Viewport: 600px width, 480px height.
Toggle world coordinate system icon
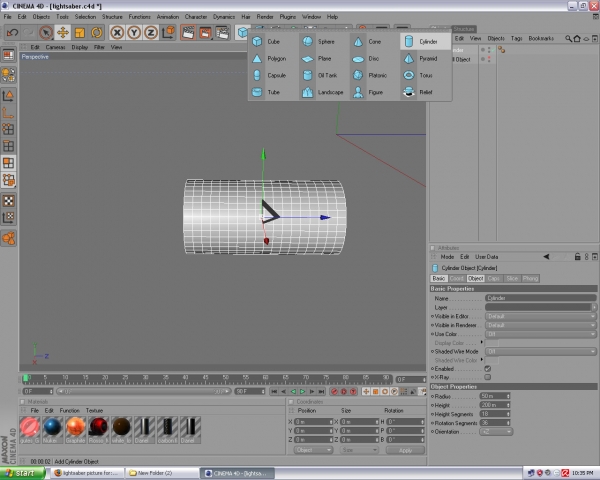(x=168, y=33)
